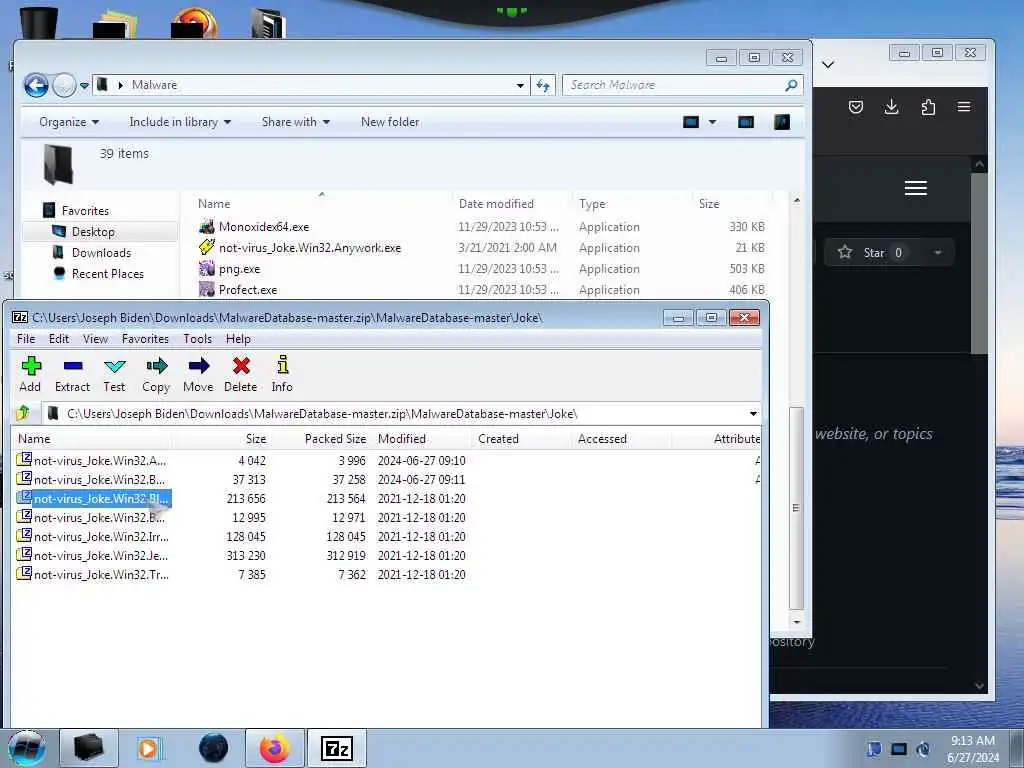
Task: Open the Organize dropdown menu
Action: tap(69, 122)
